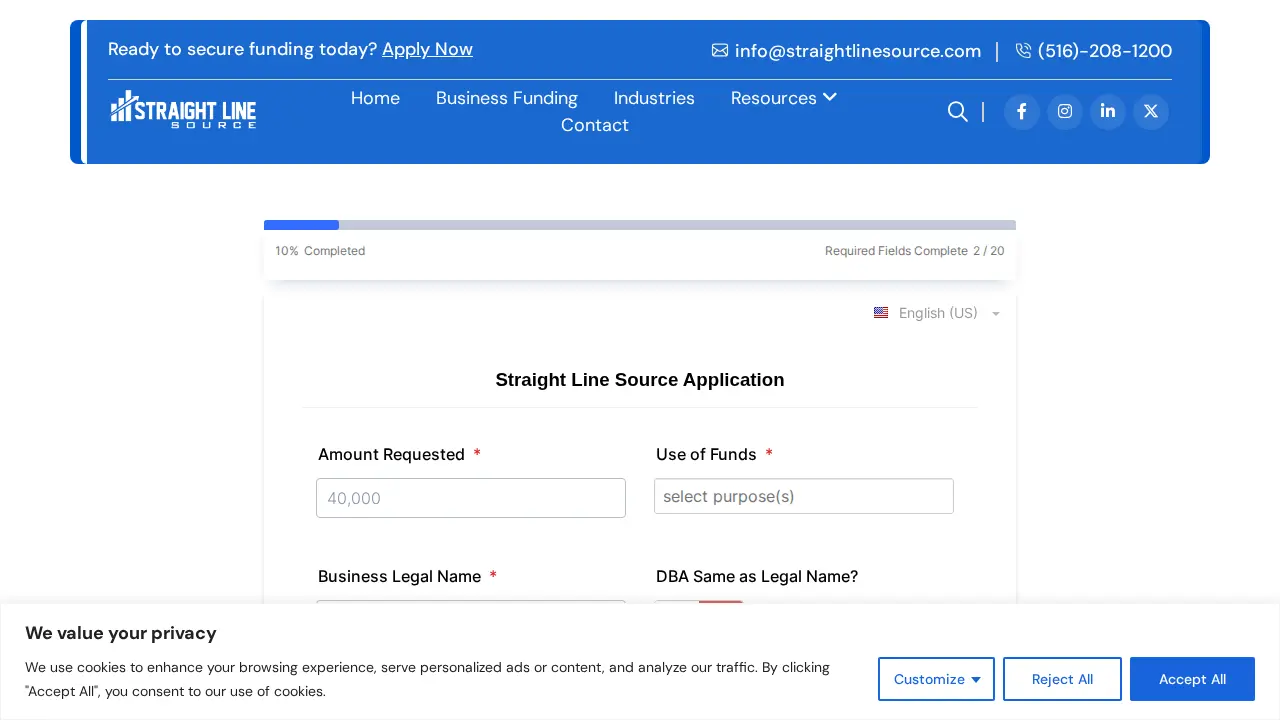
Task: Visit the Facebook social icon
Action: tap(1022, 112)
